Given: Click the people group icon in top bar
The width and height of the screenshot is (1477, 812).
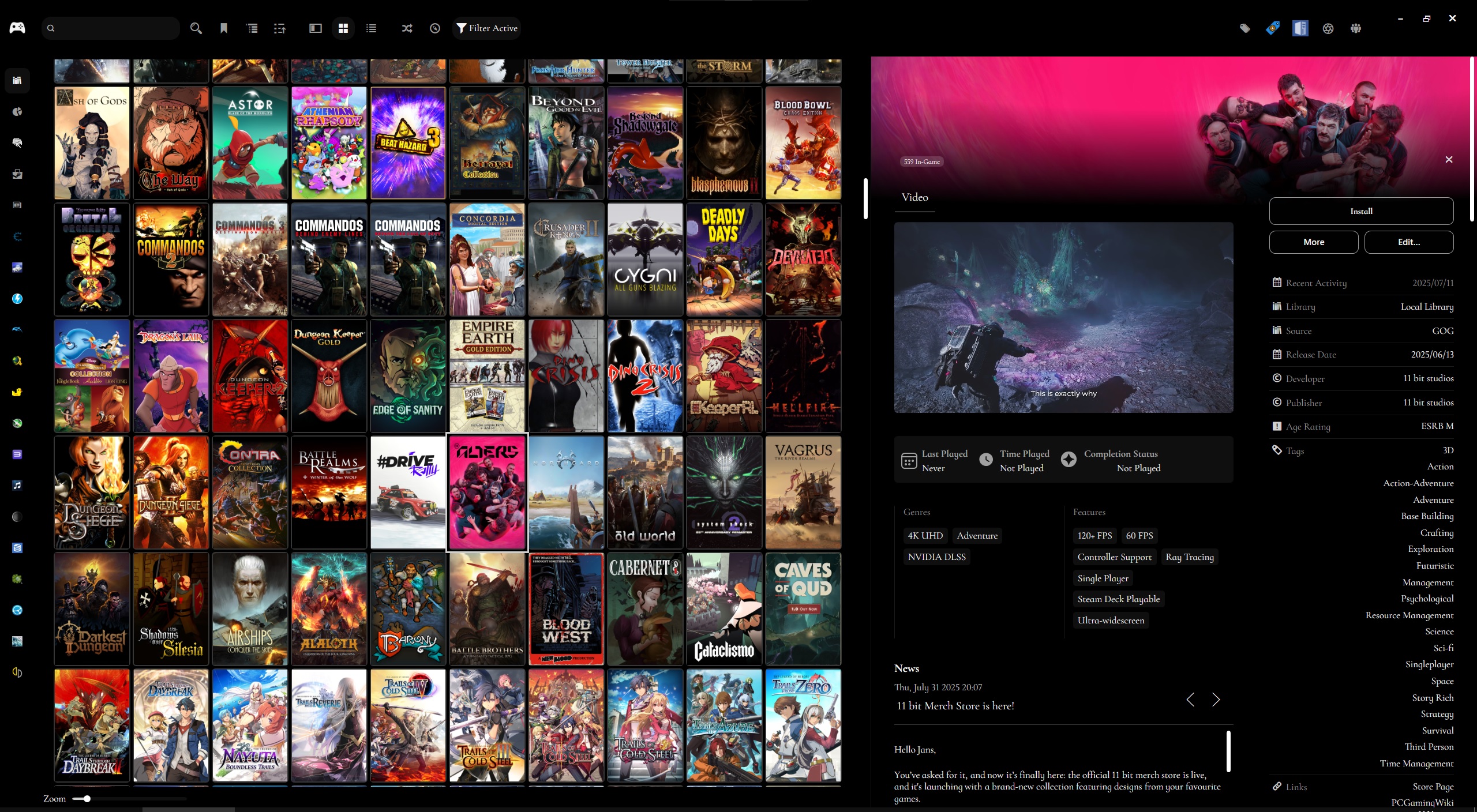Looking at the screenshot, I should [1356, 28].
